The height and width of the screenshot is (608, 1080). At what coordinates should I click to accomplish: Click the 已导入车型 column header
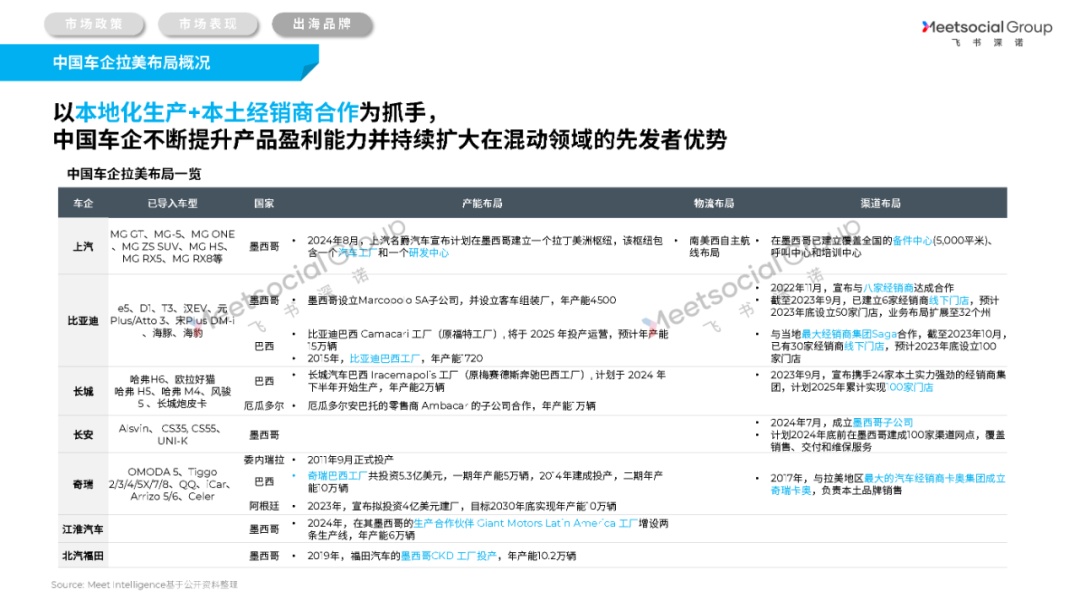pyautogui.click(x=172, y=203)
